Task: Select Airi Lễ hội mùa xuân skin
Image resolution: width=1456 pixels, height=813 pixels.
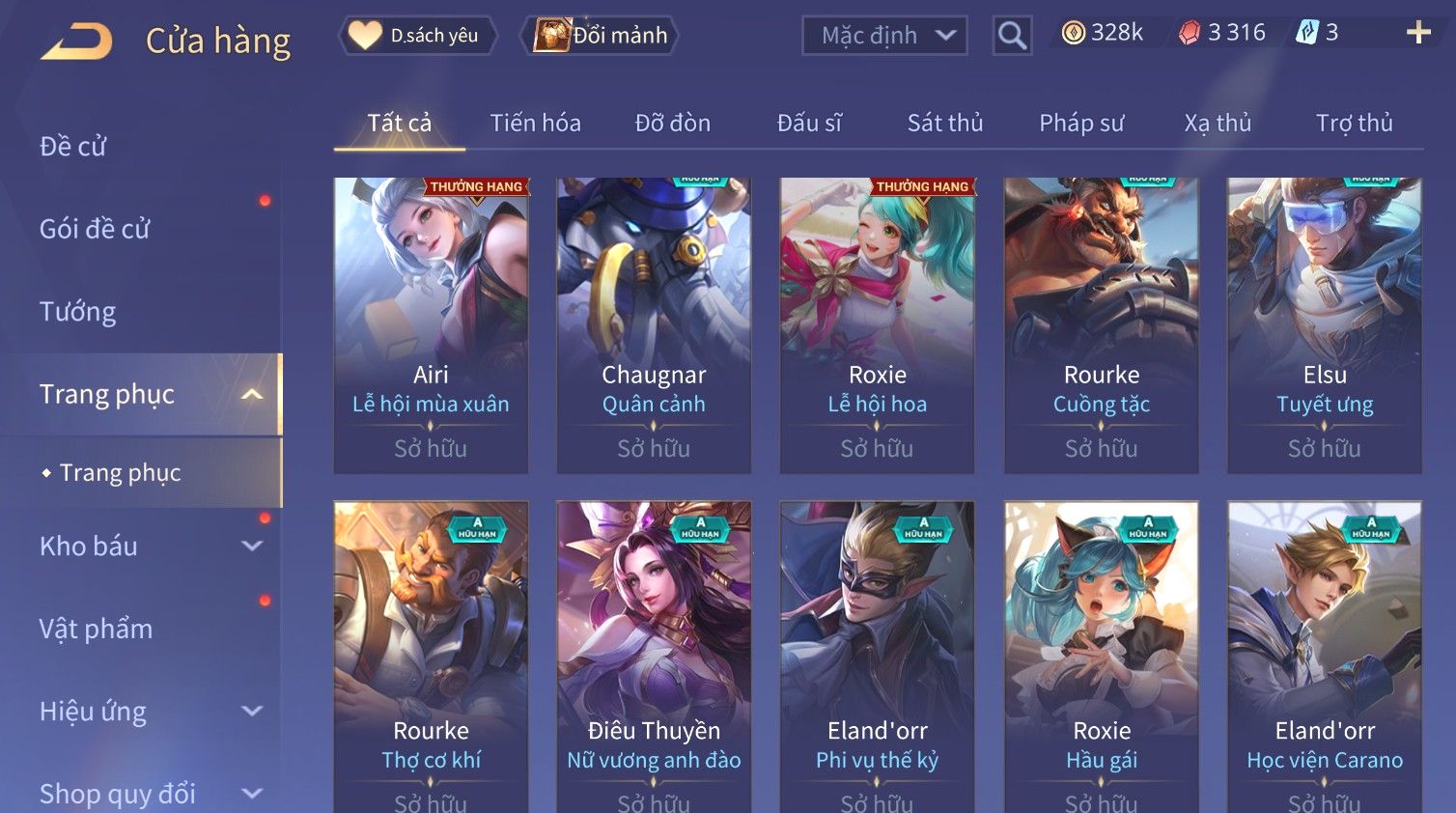Action: 431,325
